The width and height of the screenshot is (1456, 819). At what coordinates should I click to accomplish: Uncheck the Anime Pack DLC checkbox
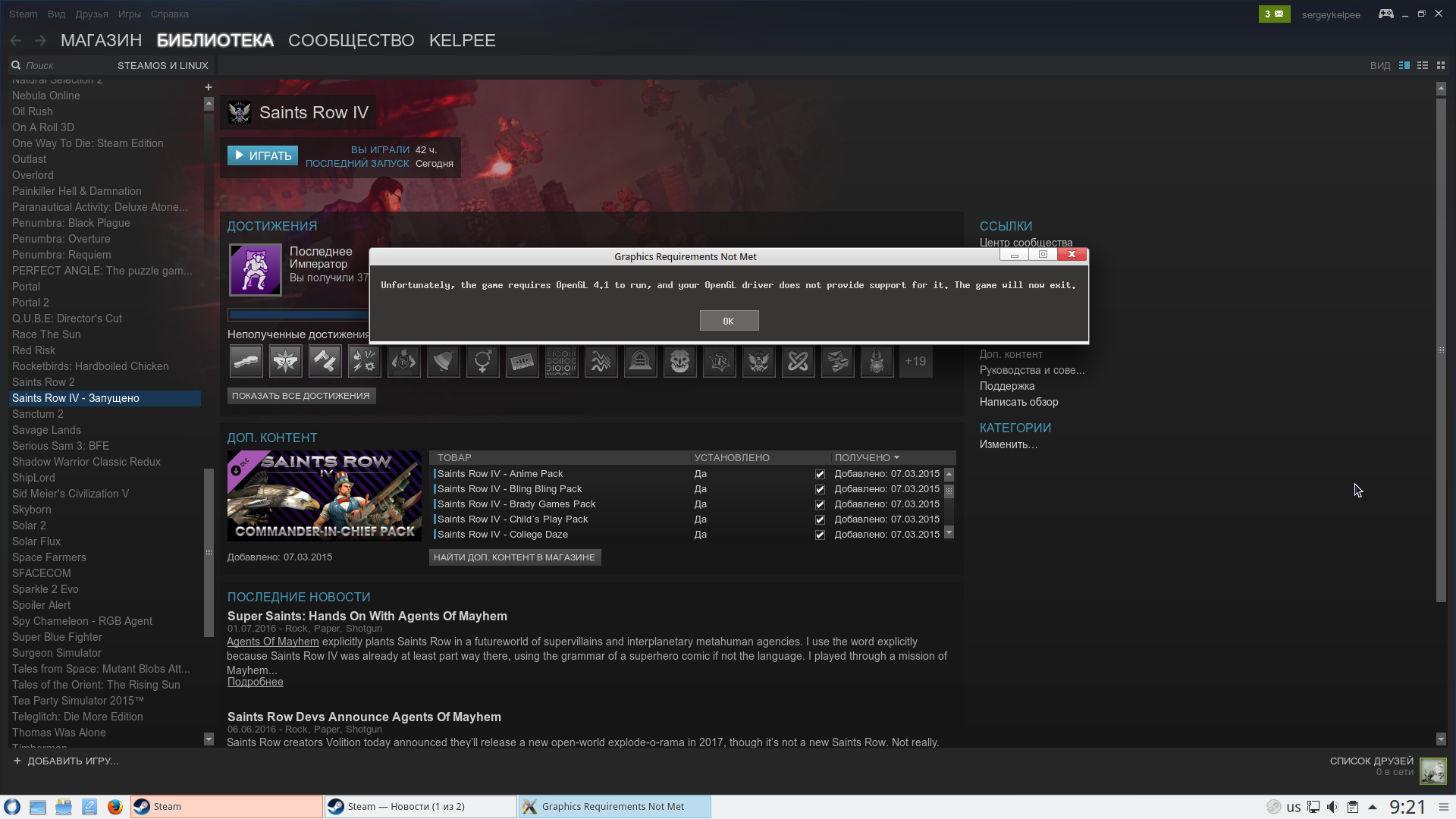point(820,474)
